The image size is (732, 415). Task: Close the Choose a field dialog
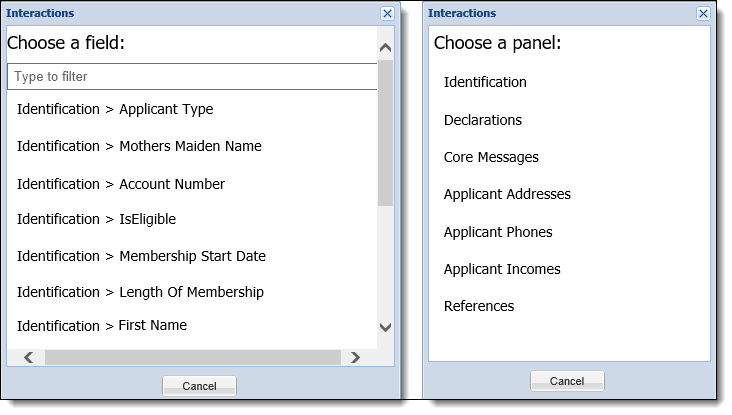click(x=387, y=14)
